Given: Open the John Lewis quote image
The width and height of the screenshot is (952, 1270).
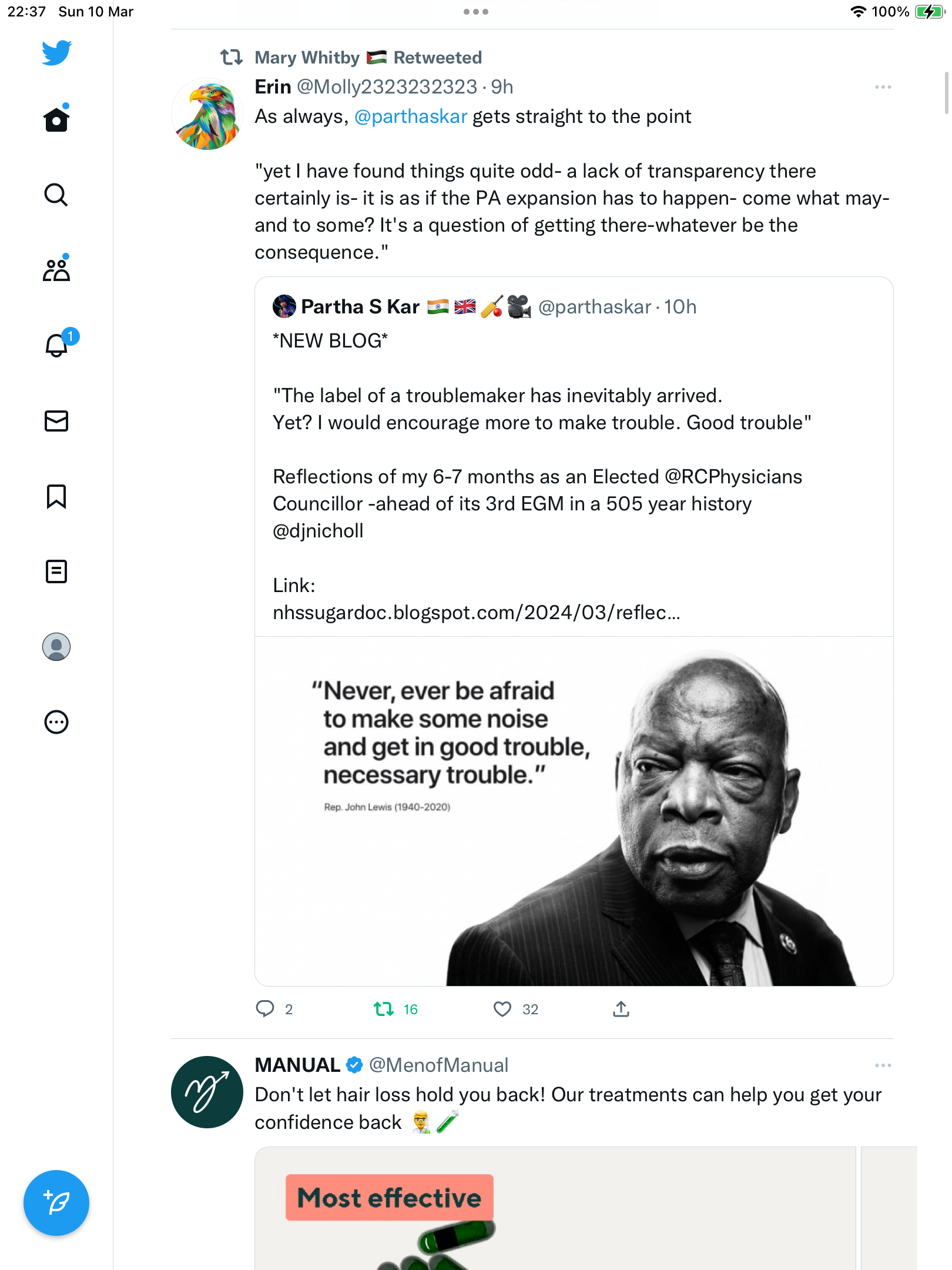Looking at the screenshot, I should pyautogui.click(x=574, y=811).
